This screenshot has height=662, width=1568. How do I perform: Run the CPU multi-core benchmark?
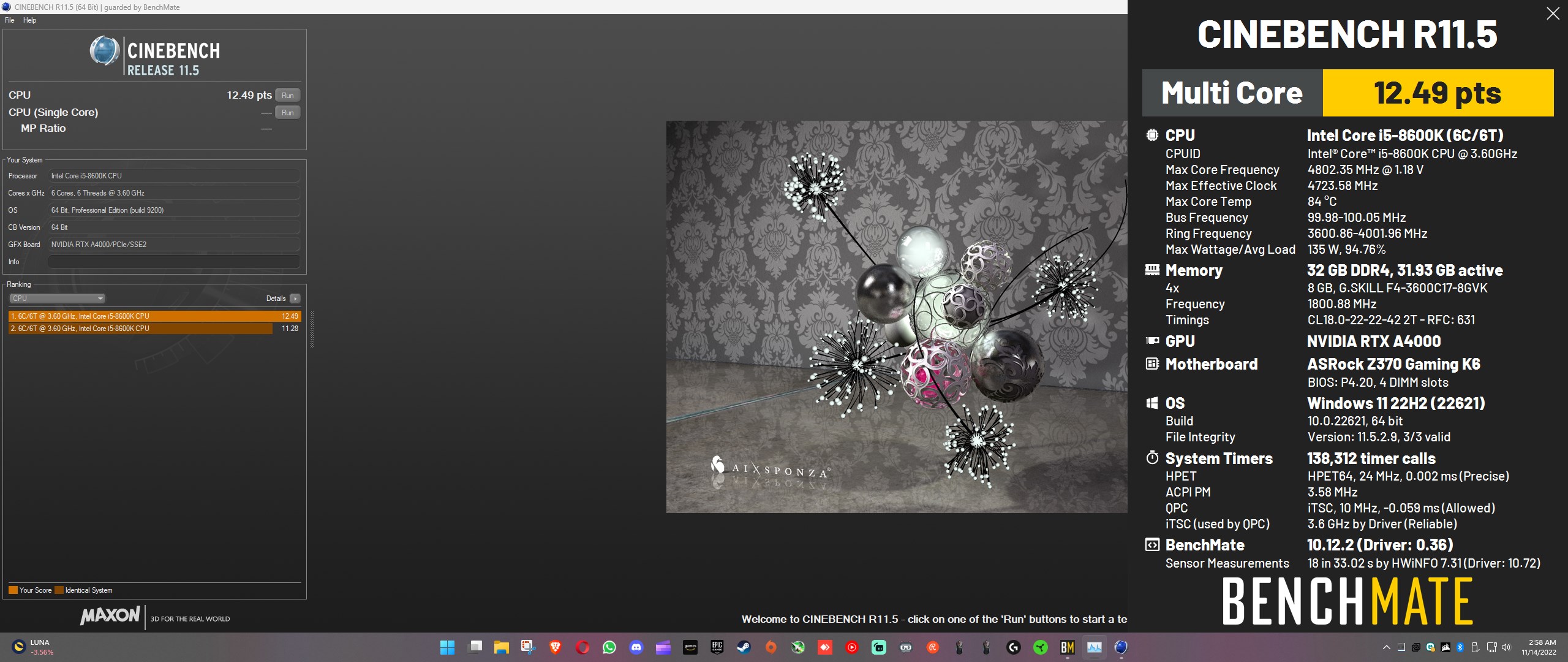288,95
